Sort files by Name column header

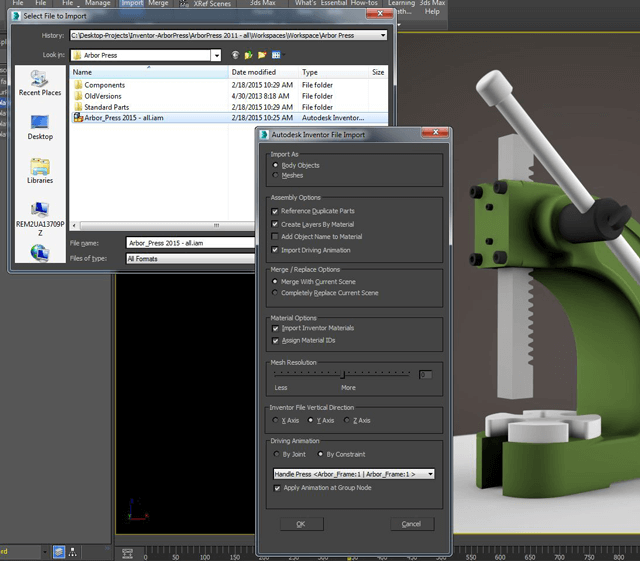click(x=149, y=72)
